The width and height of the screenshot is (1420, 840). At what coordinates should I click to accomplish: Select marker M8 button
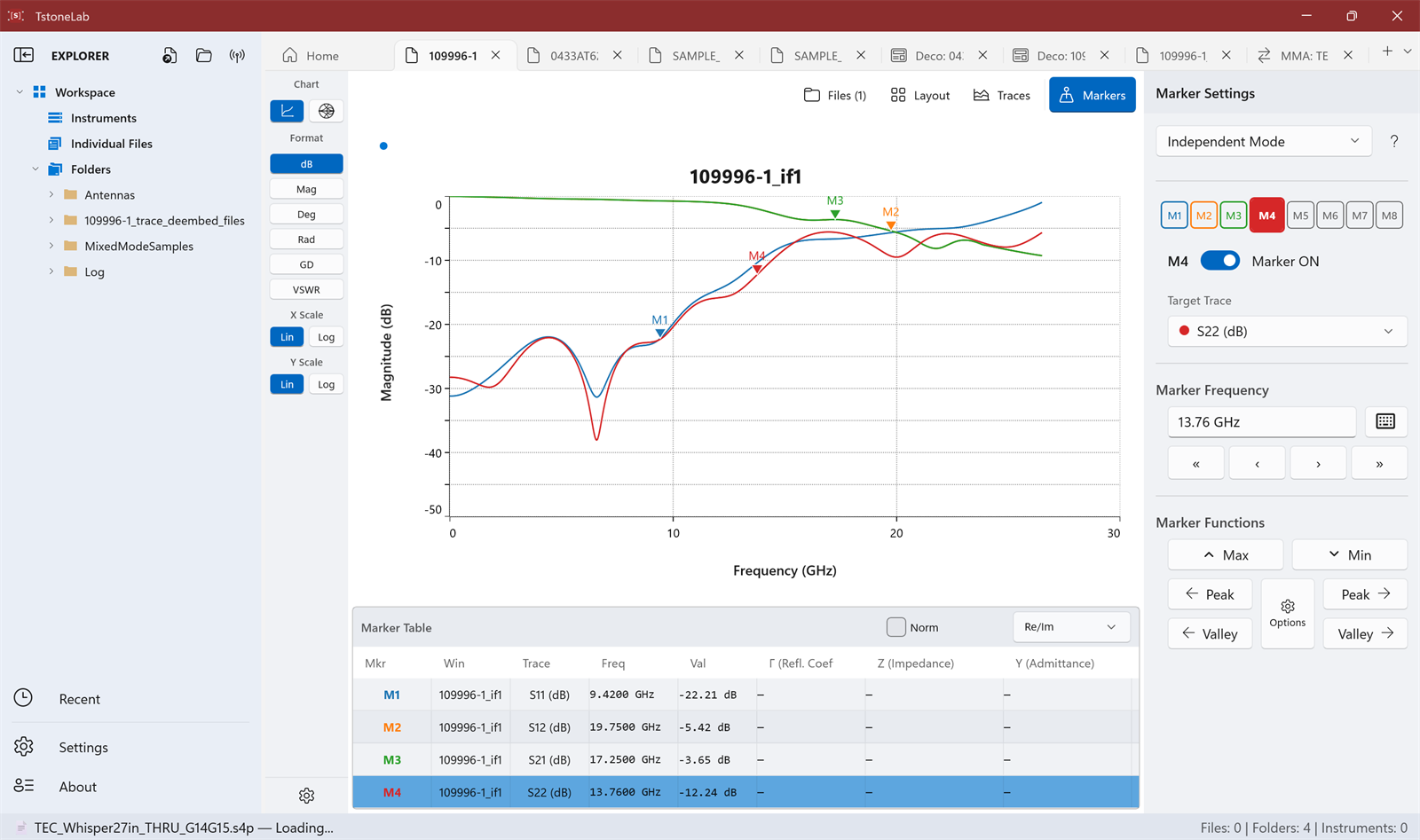click(1389, 216)
